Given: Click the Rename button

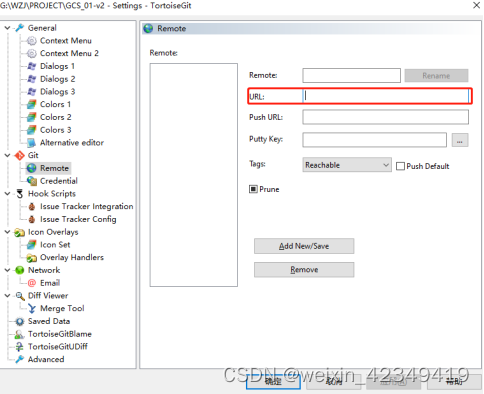Looking at the screenshot, I should pyautogui.click(x=436, y=76).
